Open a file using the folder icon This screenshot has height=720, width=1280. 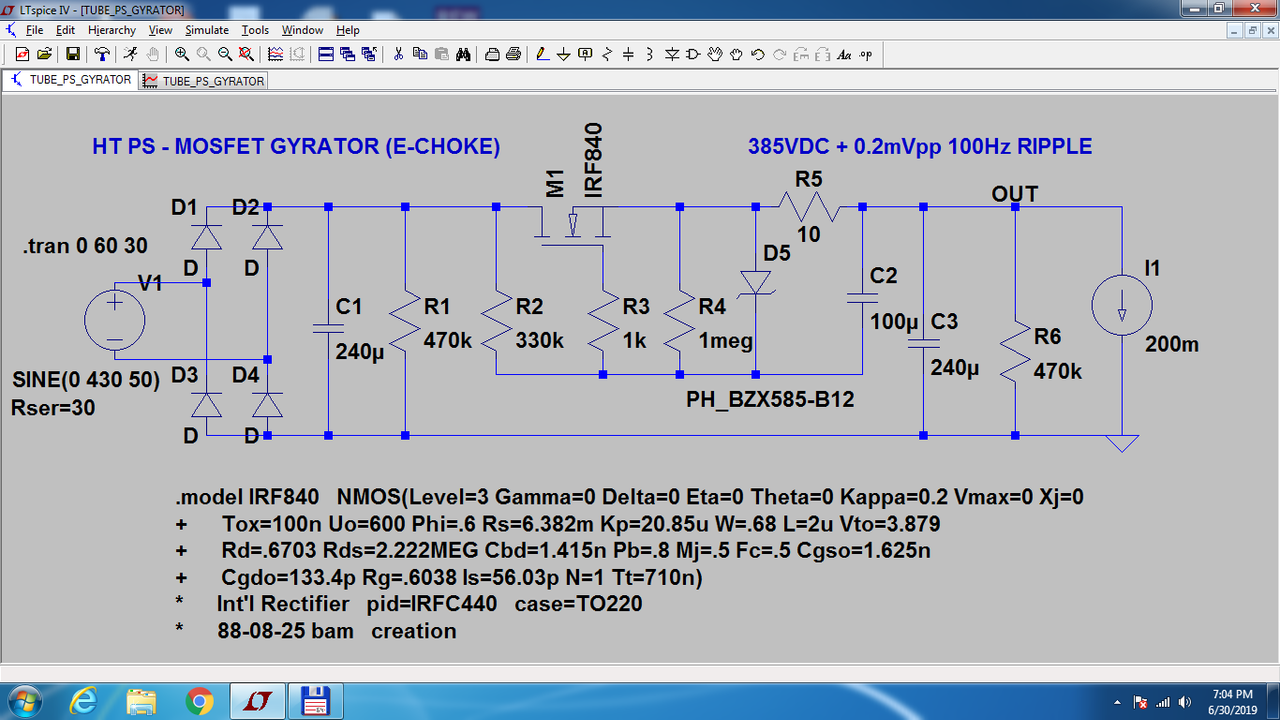pos(44,54)
